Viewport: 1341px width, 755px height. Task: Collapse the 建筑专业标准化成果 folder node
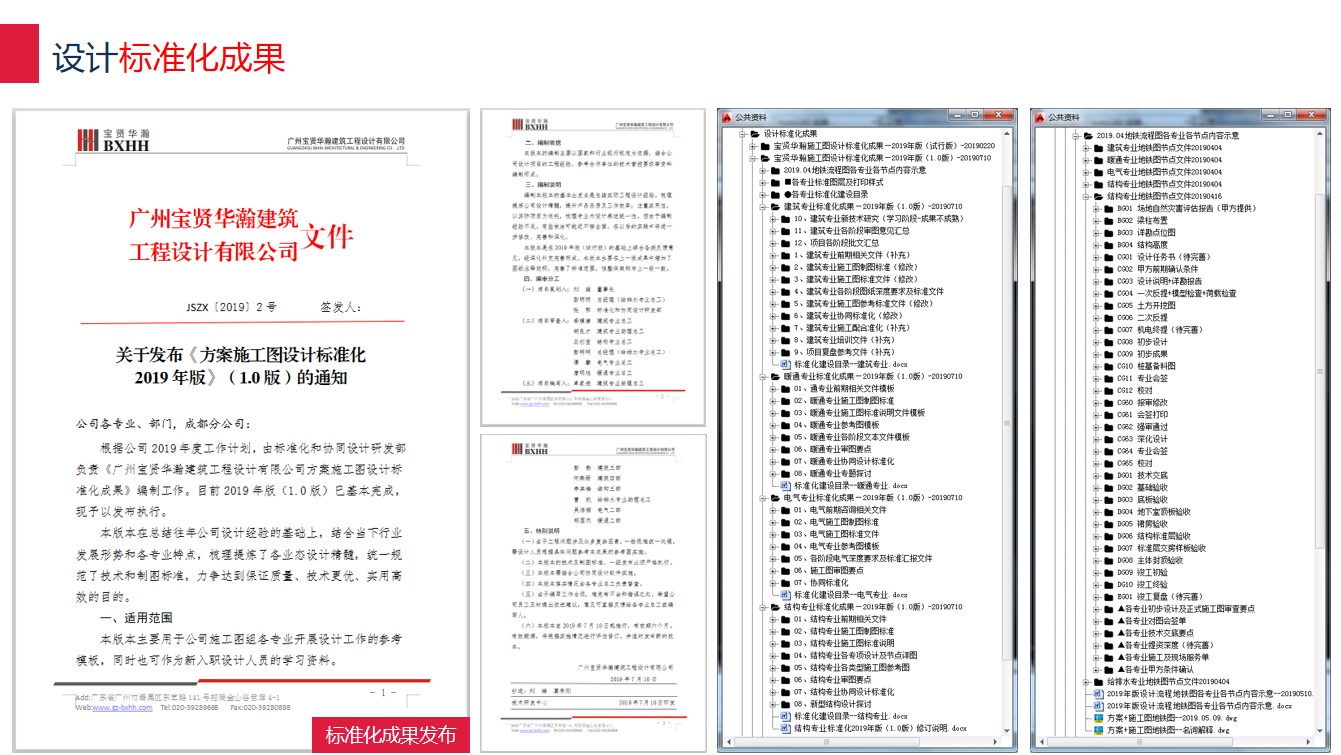coord(761,207)
